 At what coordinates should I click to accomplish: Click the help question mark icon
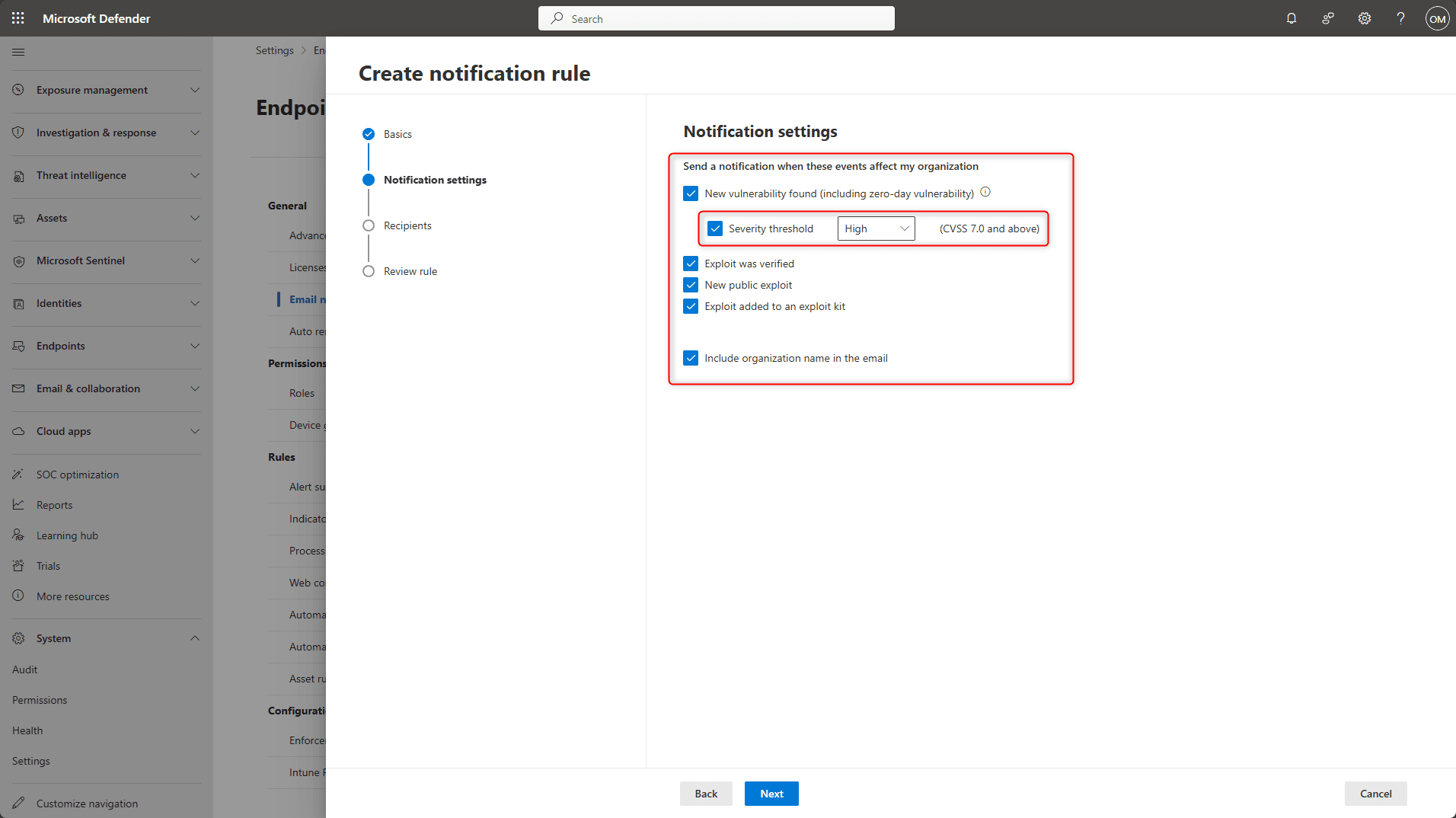pos(1400,18)
